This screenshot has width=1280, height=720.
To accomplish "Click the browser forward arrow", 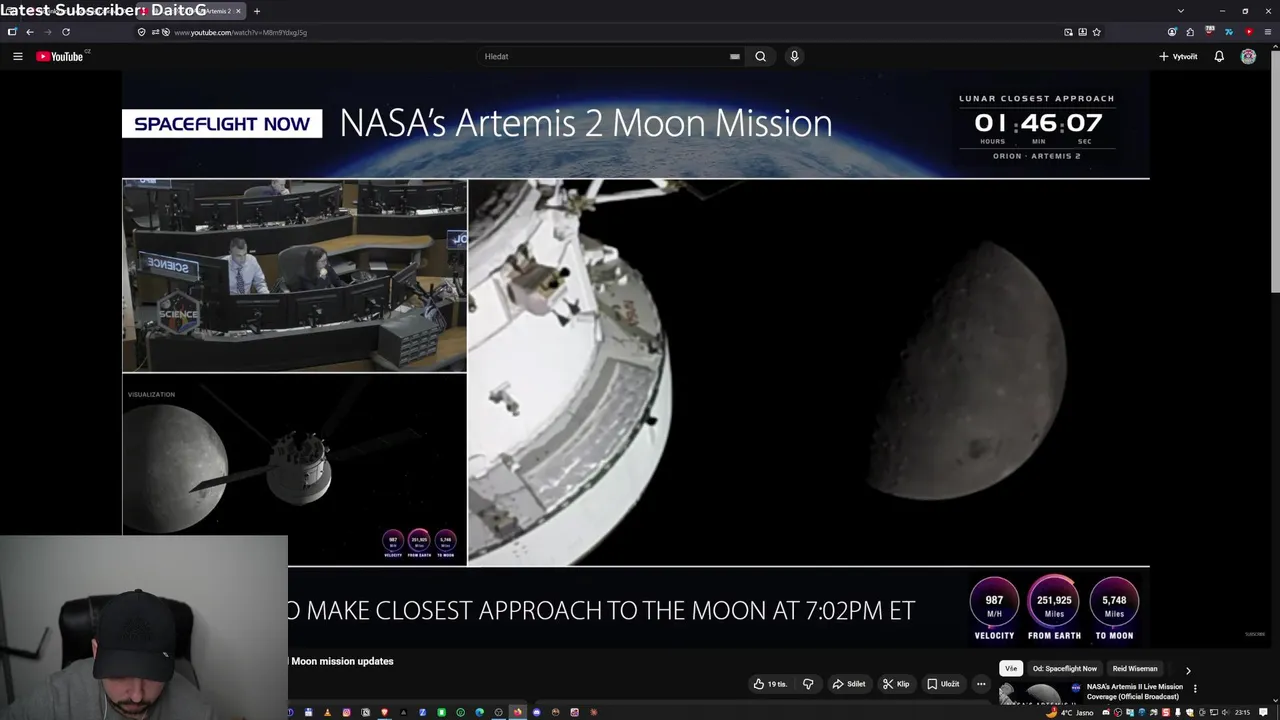I will click(x=47, y=32).
